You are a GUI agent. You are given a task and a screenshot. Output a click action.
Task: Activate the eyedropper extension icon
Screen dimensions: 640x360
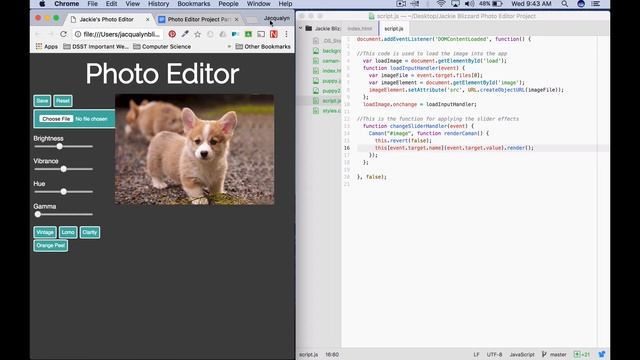click(185, 34)
